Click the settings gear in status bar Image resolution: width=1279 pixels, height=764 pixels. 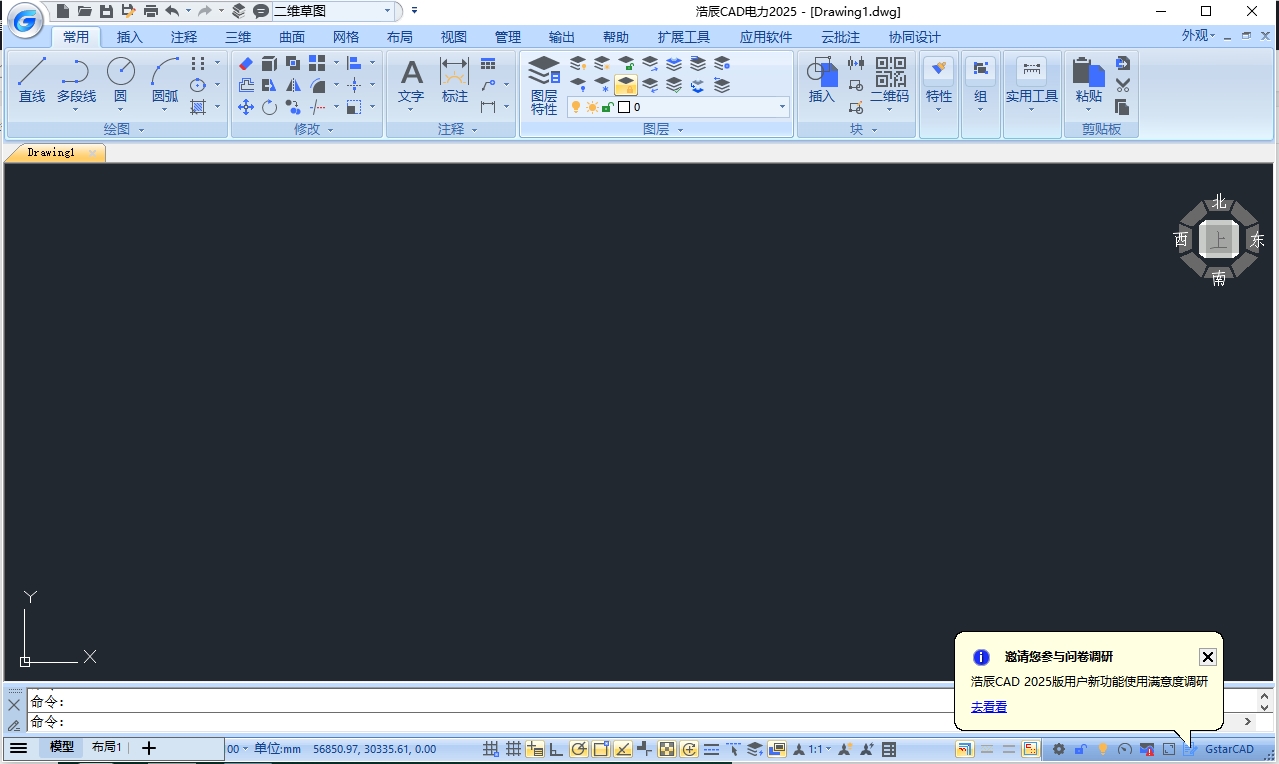(x=1059, y=749)
